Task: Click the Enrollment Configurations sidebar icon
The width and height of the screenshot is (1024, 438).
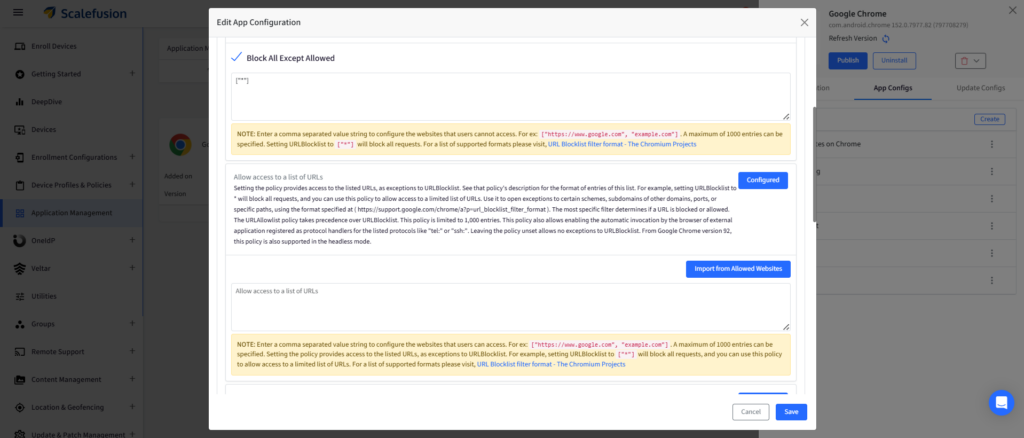Action: click(x=20, y=157)
